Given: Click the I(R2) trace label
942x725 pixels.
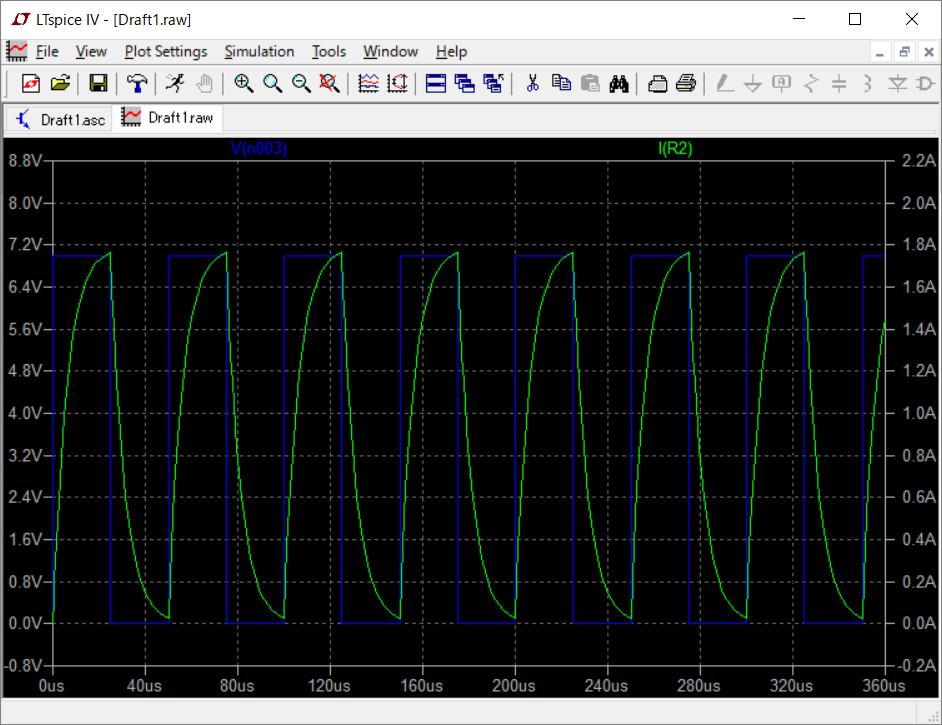Looking at the screenshot, I should 675,148.
